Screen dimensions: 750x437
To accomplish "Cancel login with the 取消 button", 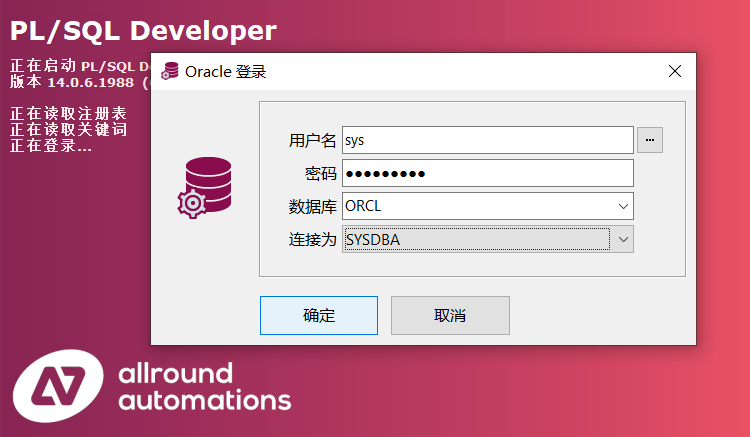I will (450, 316).
